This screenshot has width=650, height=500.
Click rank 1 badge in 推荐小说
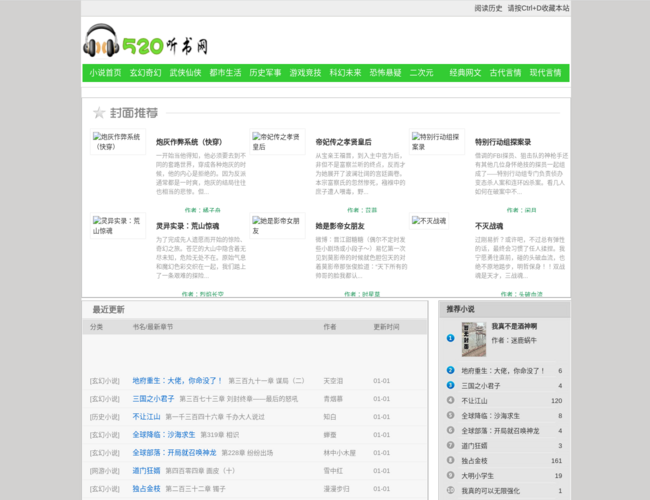tap(450, 338)
